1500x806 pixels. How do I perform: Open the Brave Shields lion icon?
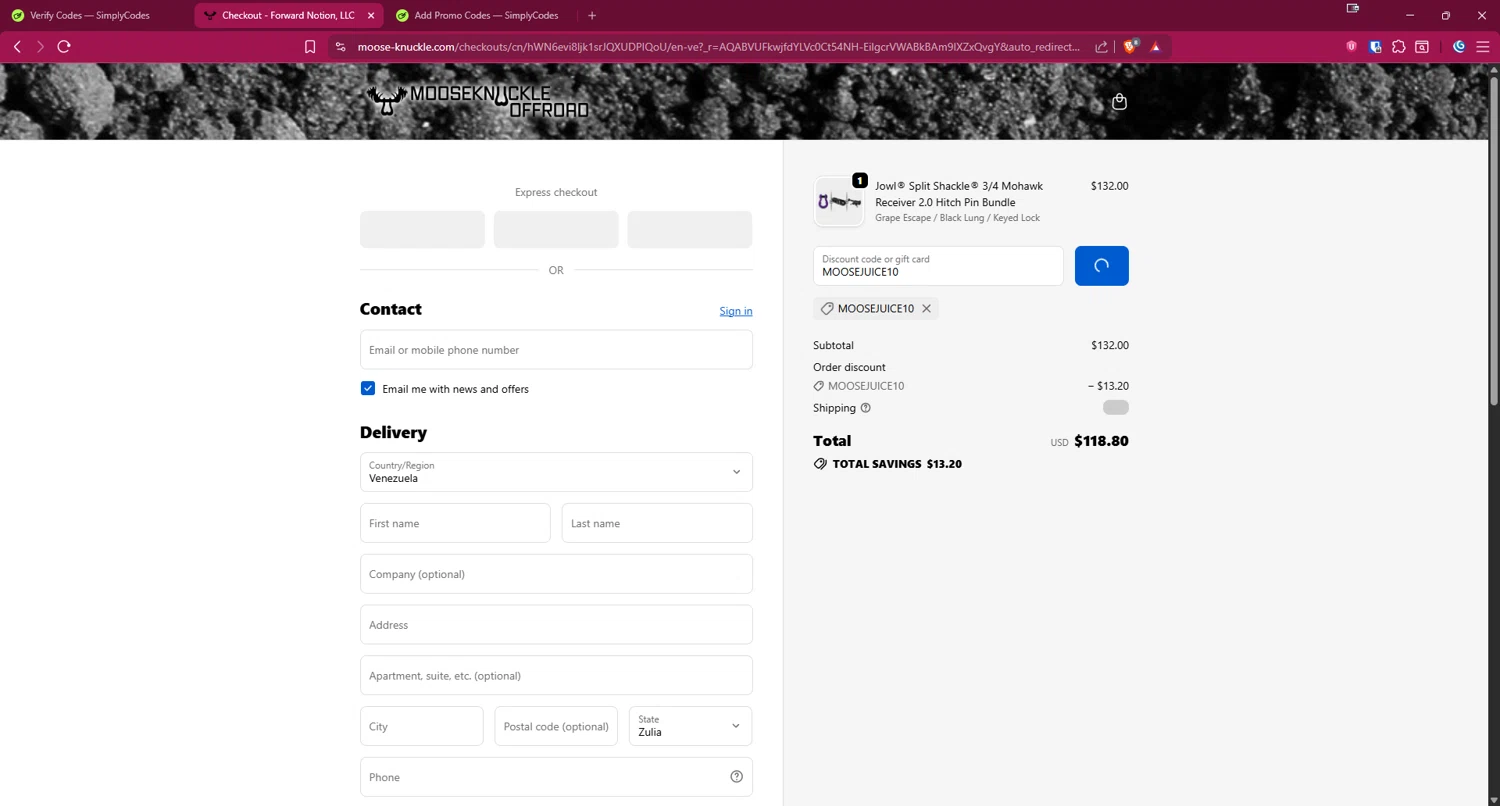point(1131,46)
